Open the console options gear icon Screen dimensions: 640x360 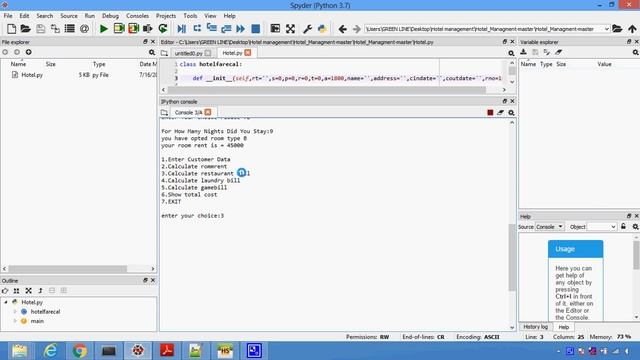[511, 113]
